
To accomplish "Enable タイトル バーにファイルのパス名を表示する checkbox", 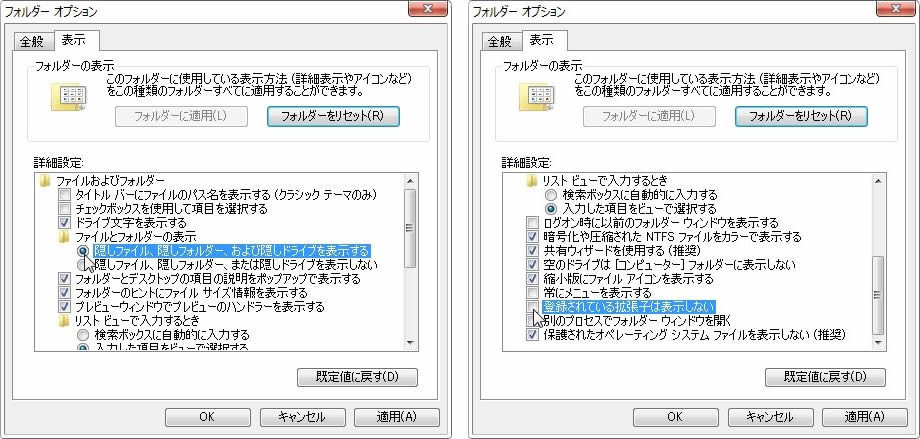I will pos(65,194).
